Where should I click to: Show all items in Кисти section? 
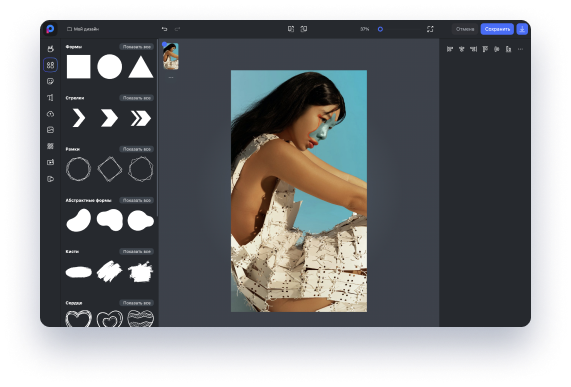click(137, 252)
